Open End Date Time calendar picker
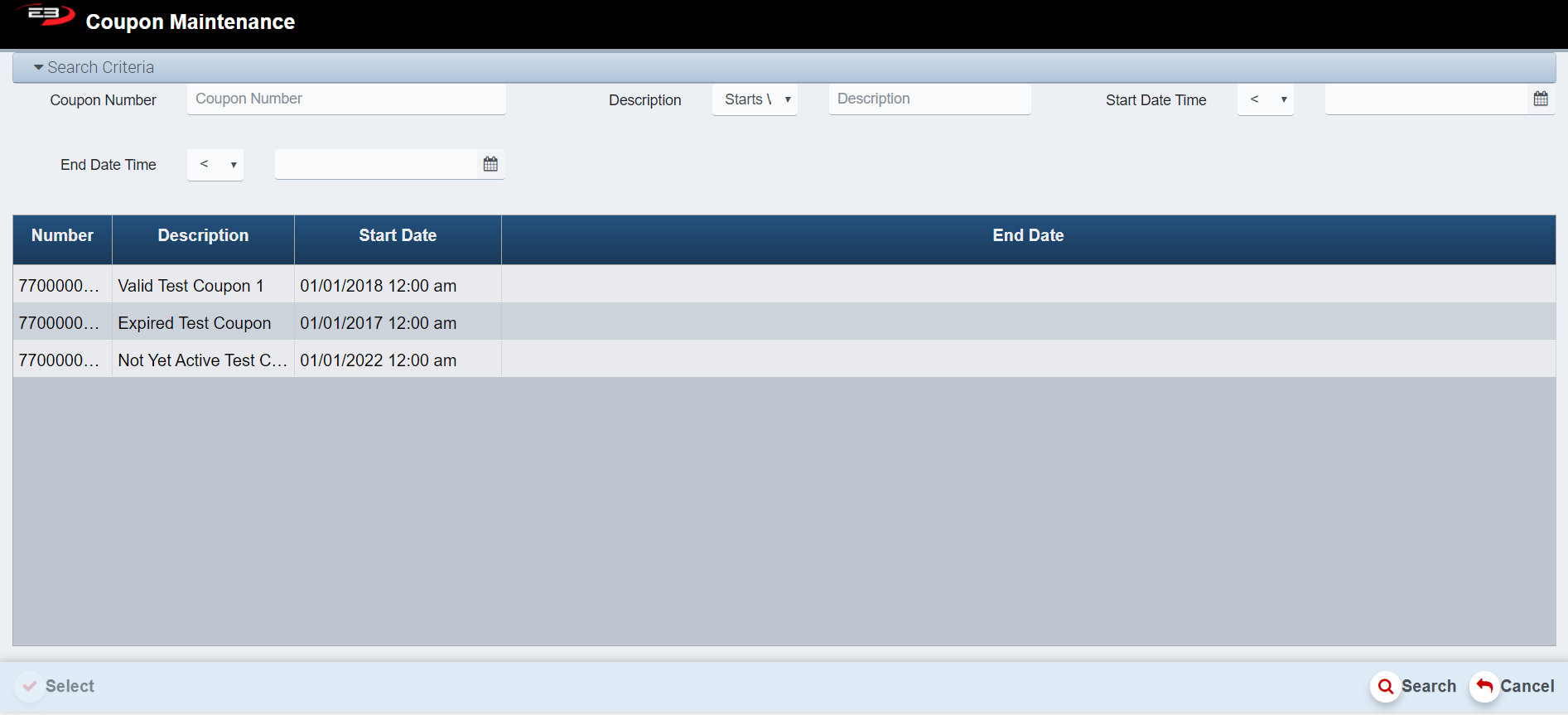 click(490, 165)
